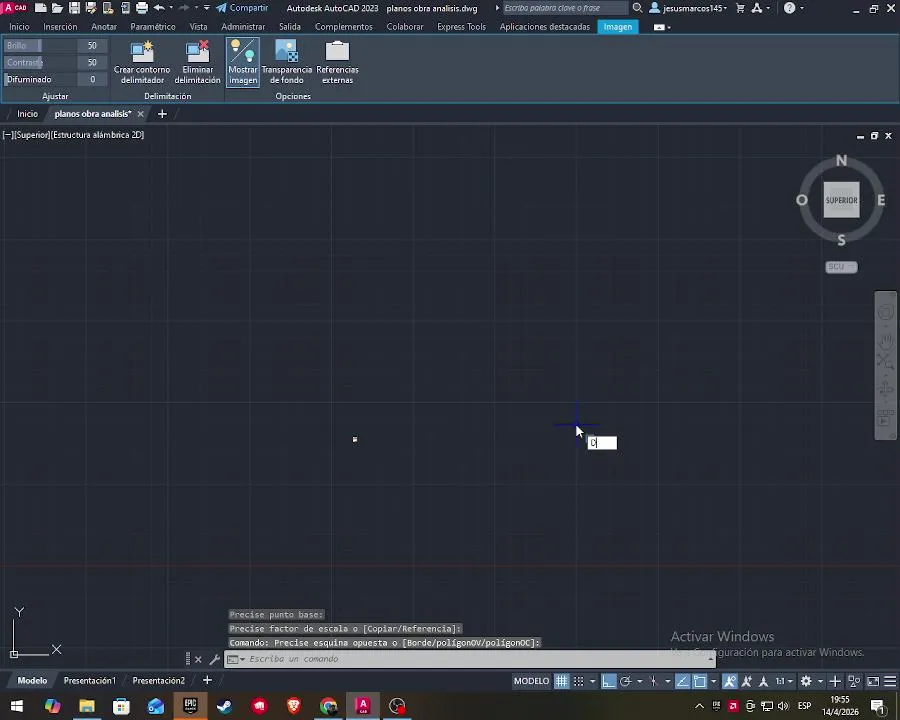This screenshot has height=720, width=900.
Task: Toggle Ortho mode in status bar
Action: 608,681
